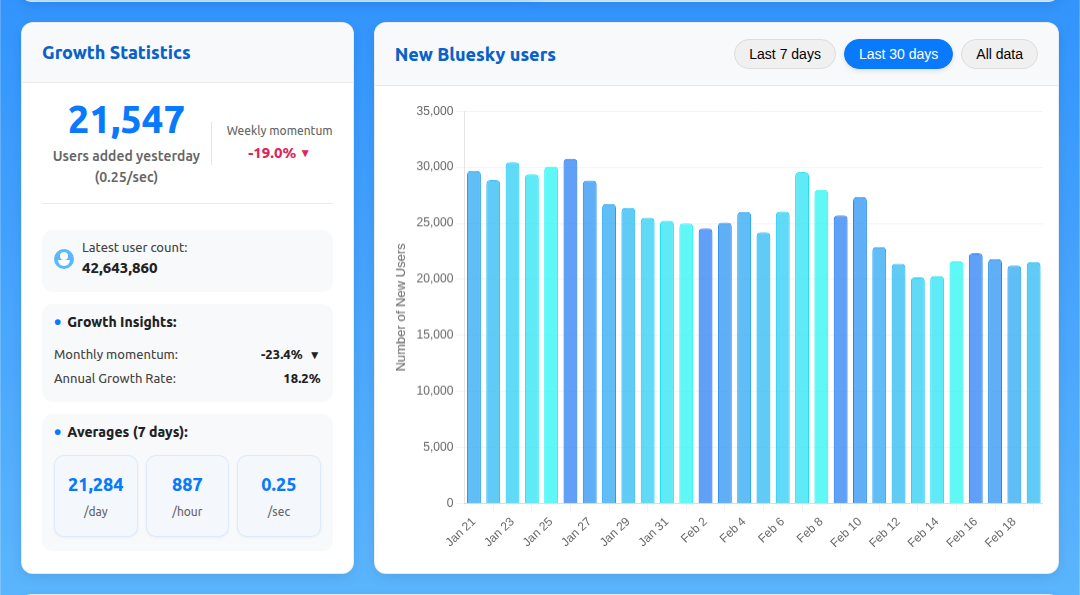The width and height of the screenshot is (1080, 595).
Task: Click the Growth Statistics heading
Action: pos(116,53)
